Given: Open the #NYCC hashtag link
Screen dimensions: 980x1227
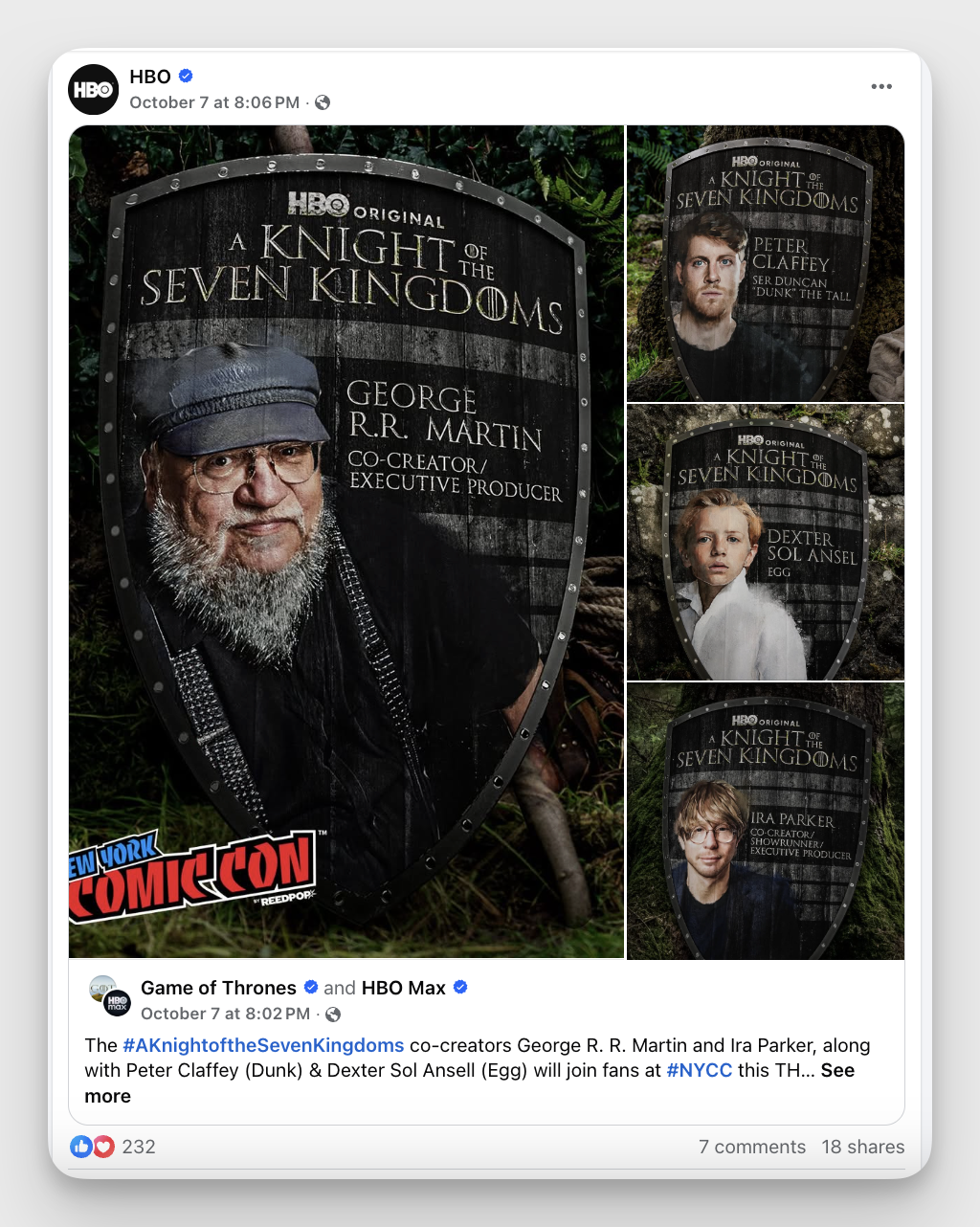Looking at the screenshot, I should tap(700, 1070).
